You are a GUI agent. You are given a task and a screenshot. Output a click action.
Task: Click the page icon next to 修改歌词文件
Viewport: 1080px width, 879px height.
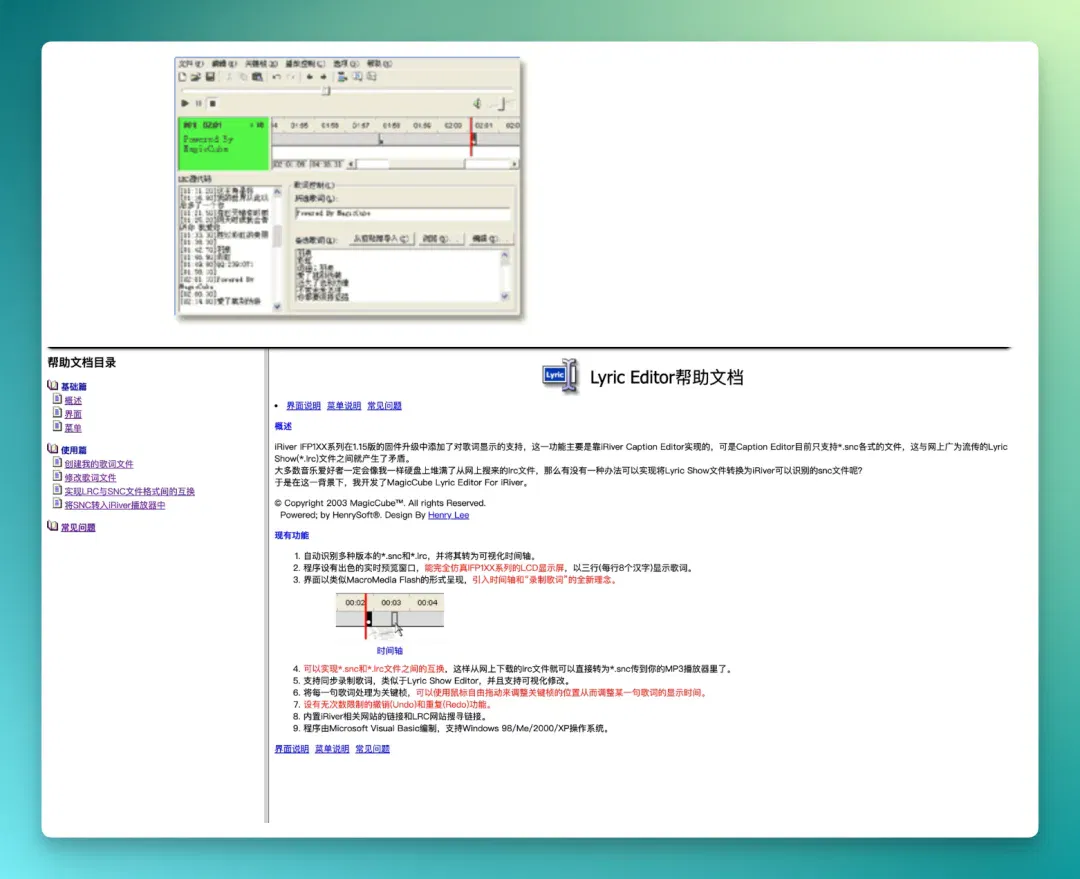click(58, 477)
